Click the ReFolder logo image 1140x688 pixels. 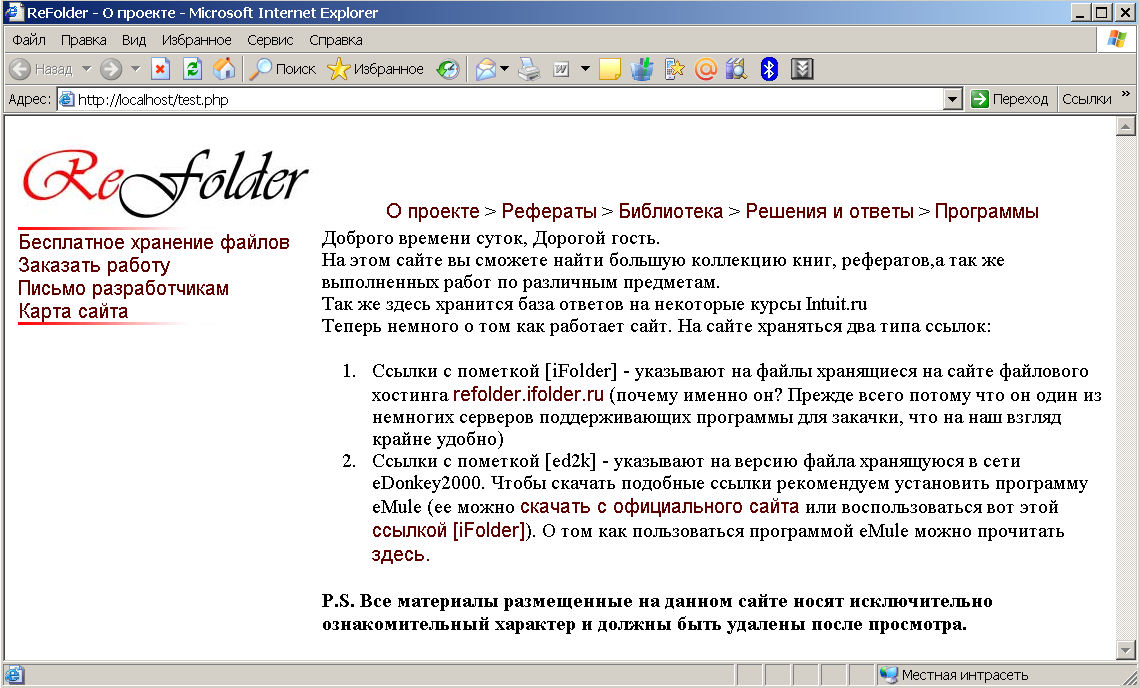click(165, 183)
